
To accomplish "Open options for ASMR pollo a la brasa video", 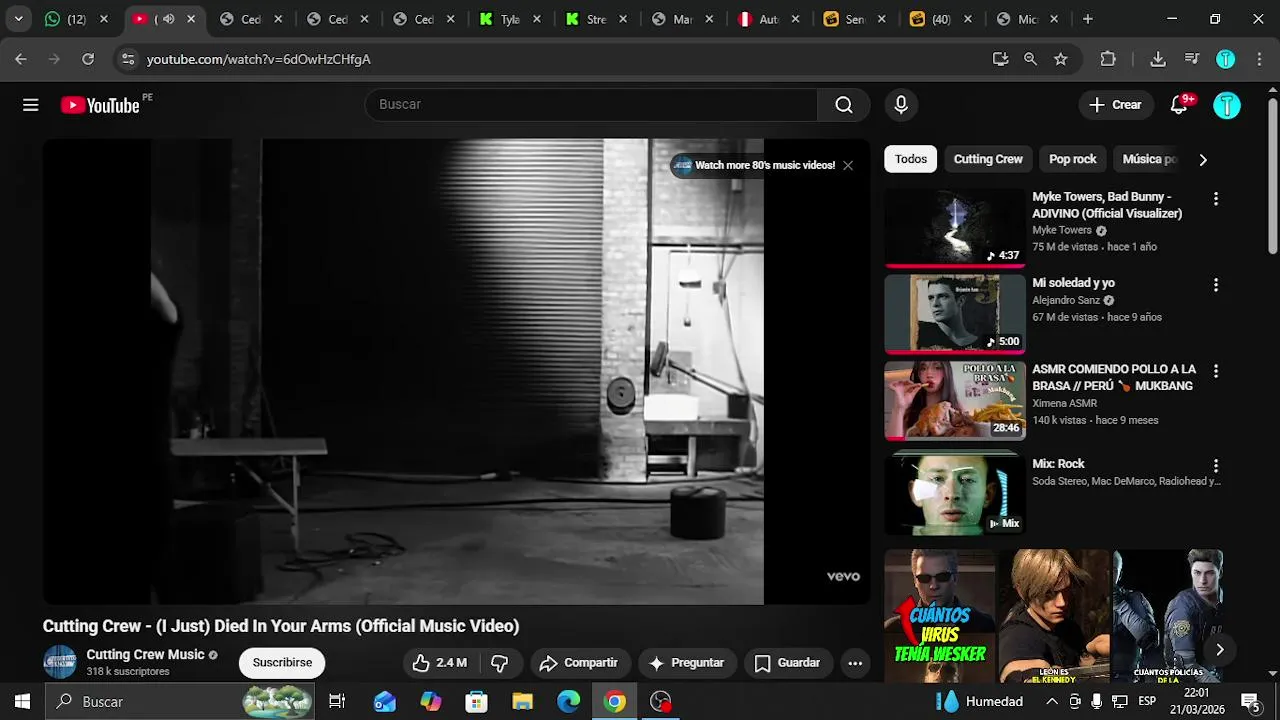I will click(x=1216, y=371).
